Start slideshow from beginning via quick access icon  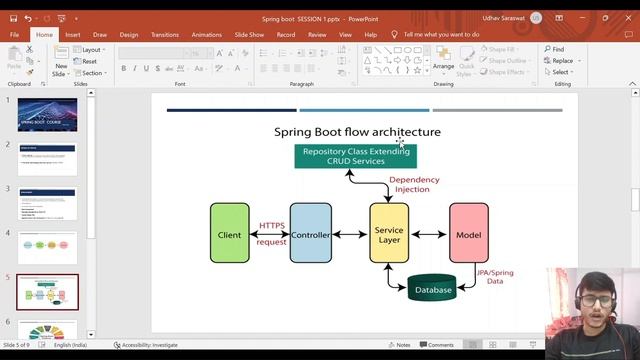click(x=61, y=19)
